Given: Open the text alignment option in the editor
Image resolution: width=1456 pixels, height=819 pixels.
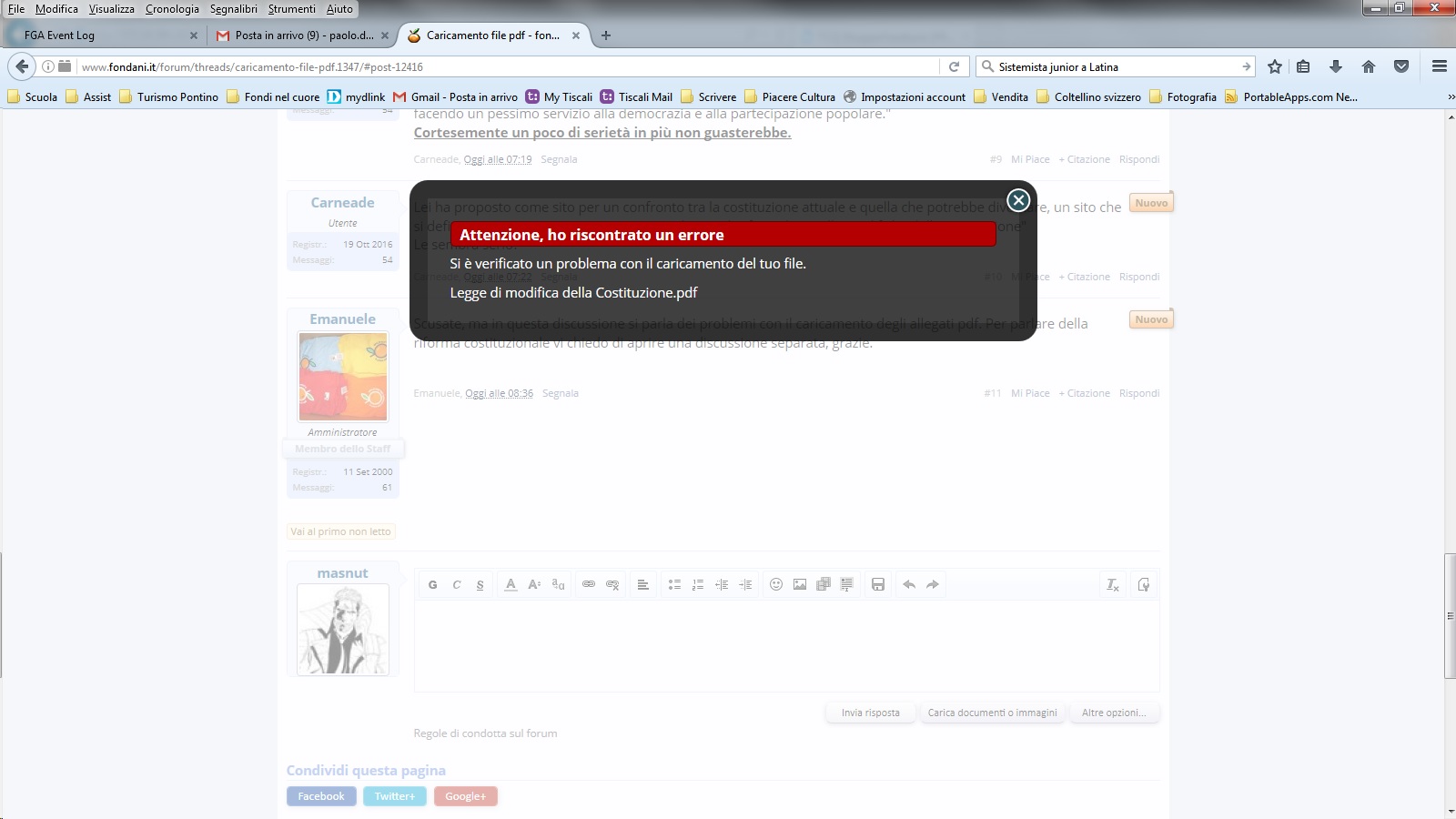Looking at the screenshot, I should pyautogui.click(x=642, y=585).
